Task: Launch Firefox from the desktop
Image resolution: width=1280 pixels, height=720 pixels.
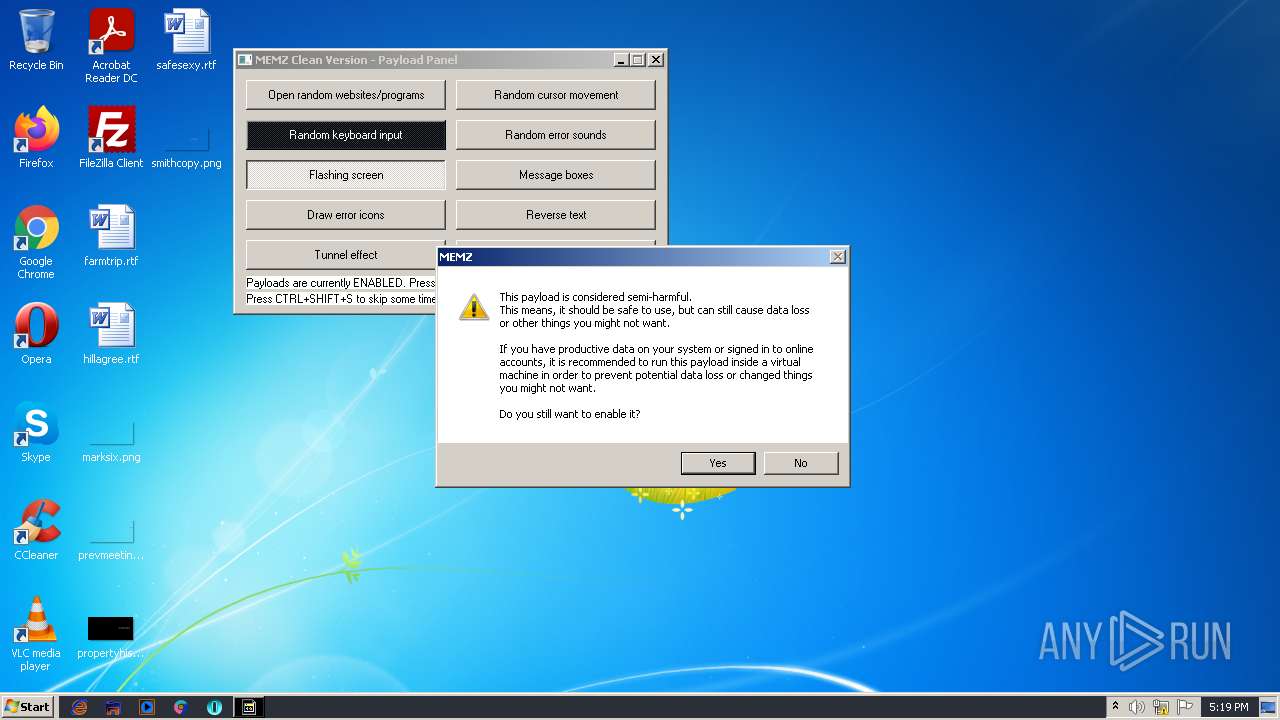Action: point(36,137)
